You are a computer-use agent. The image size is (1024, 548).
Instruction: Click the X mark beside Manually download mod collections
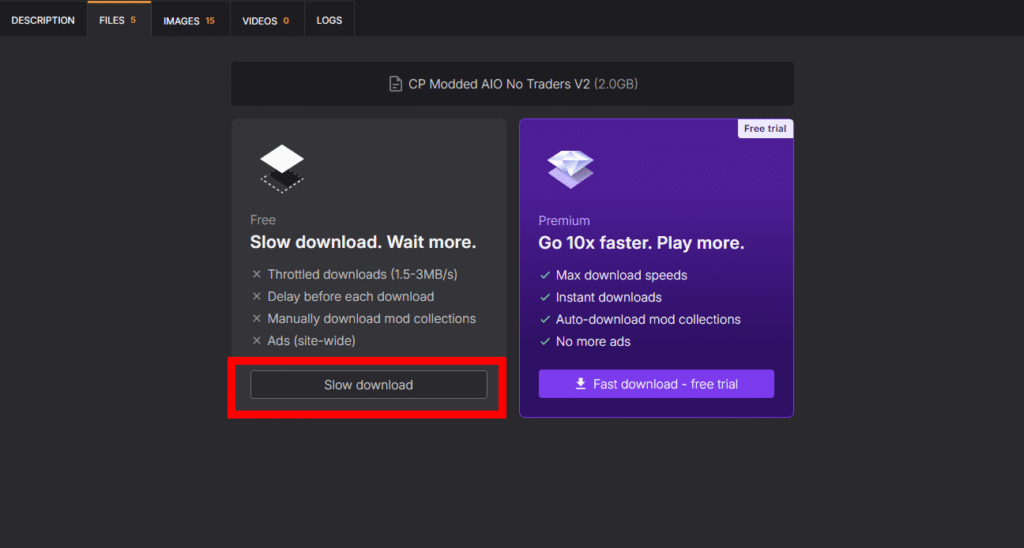(257, 319)
